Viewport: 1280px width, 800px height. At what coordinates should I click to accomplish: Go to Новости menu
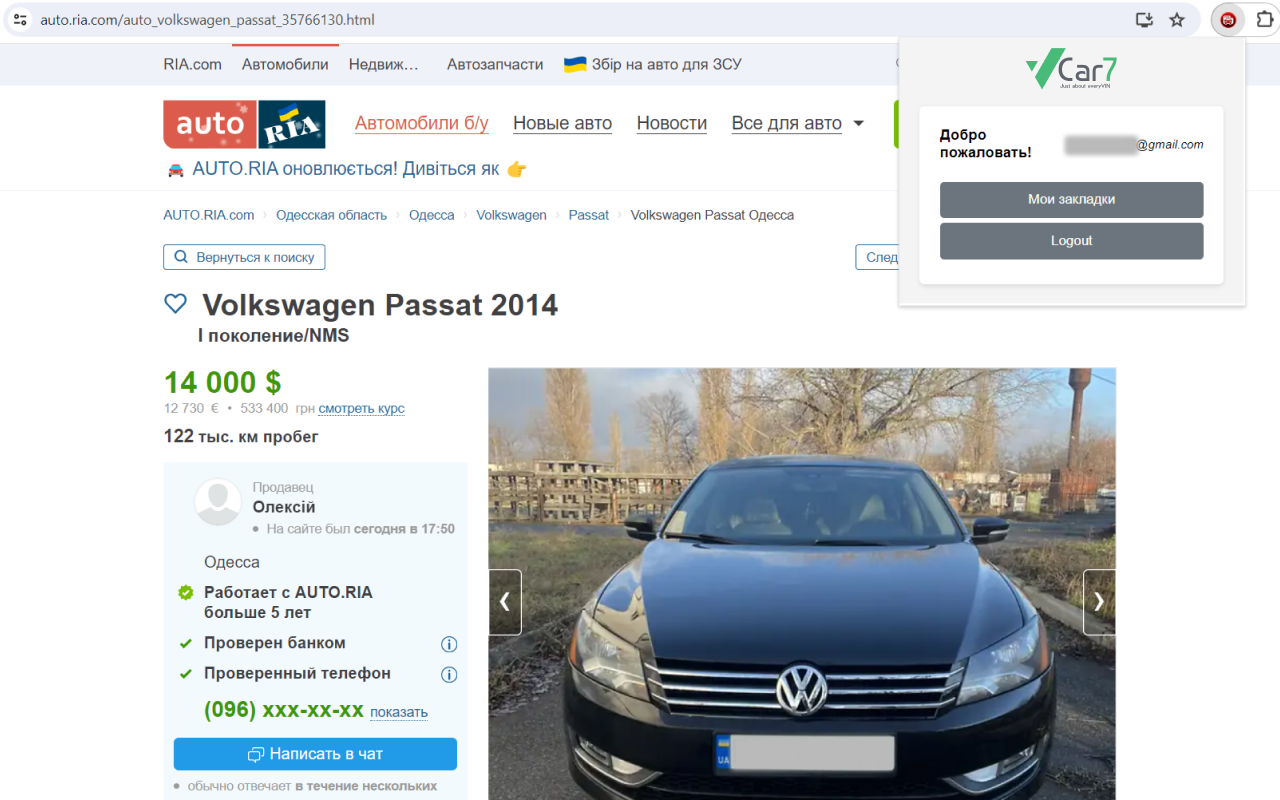(x=672, y=123)
